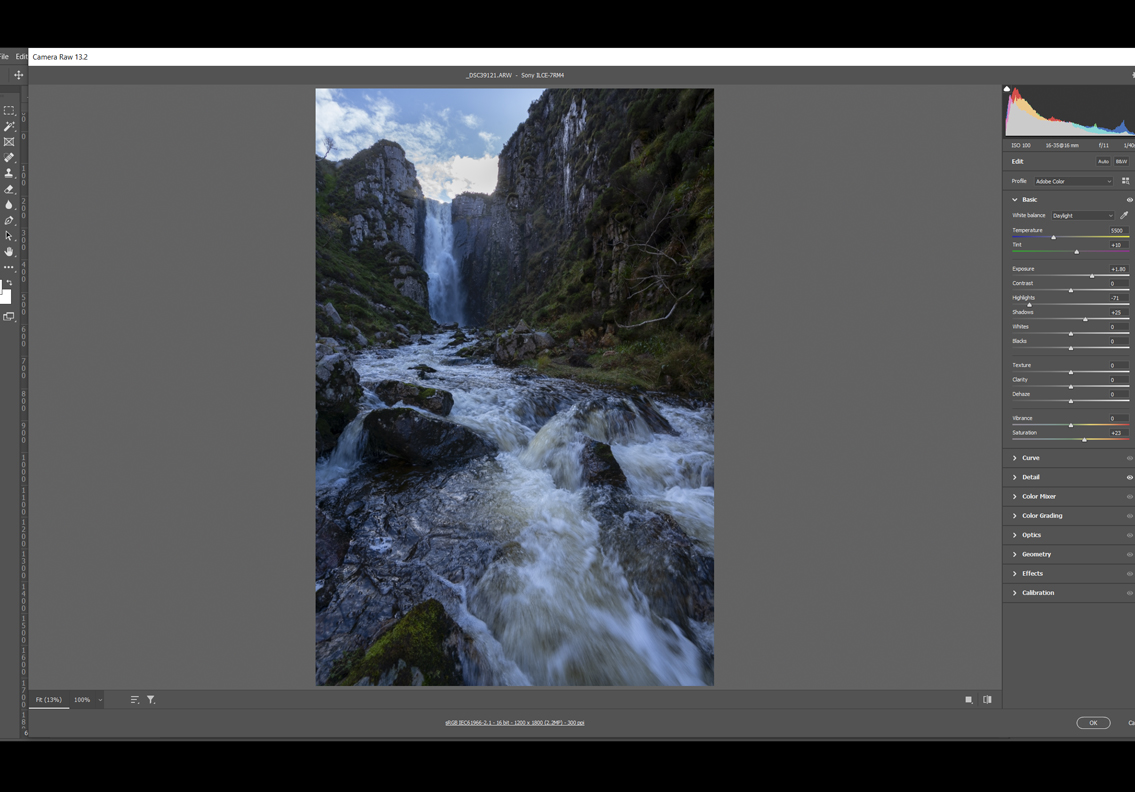Open the profile browser grid icon
The height and width of the screenshot is (792, 1135).
coord(1125,181)
